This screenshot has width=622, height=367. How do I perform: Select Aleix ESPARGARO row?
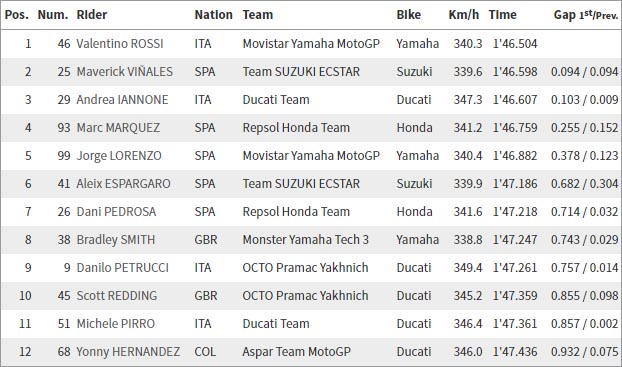[311, 184]
